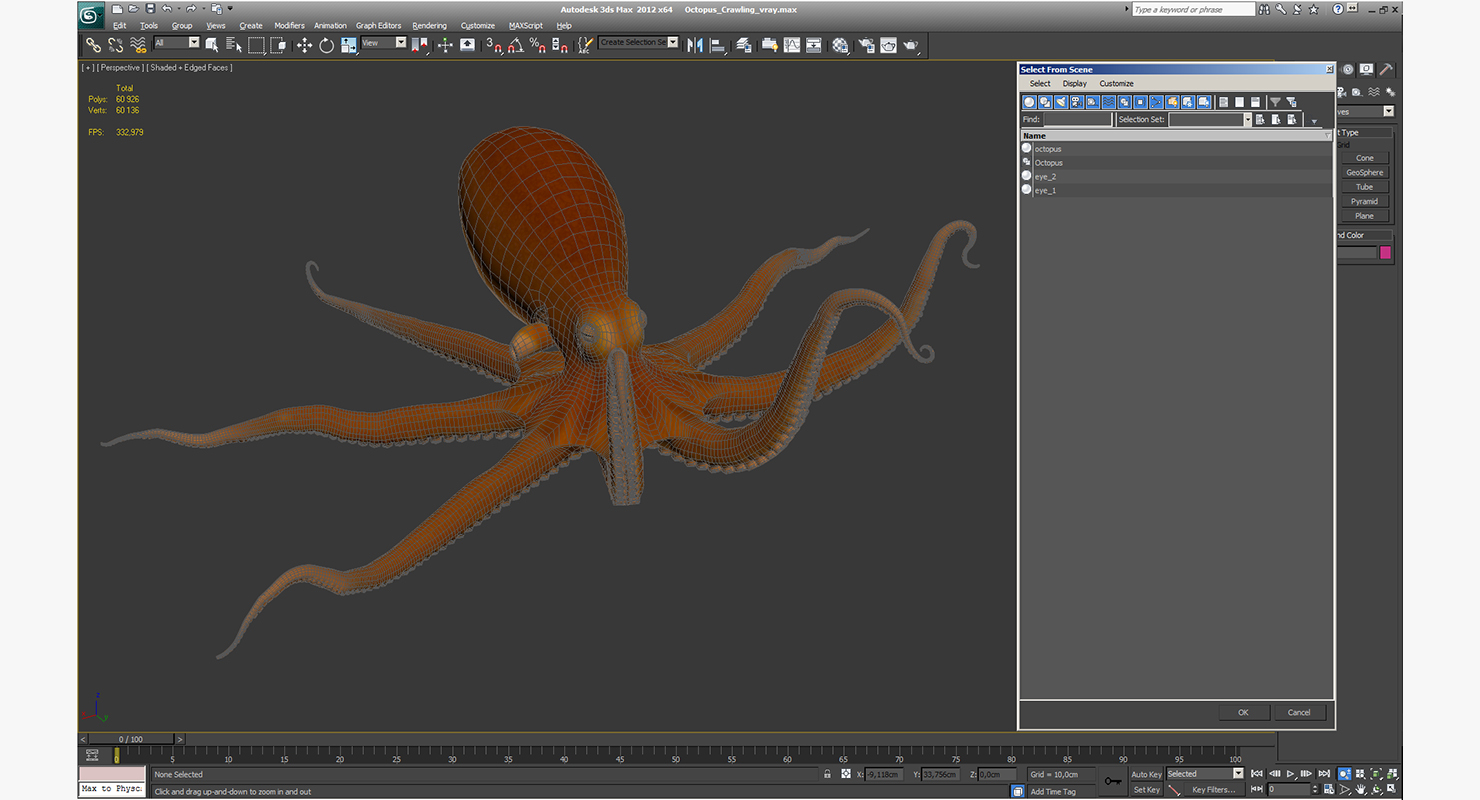1480x800 pixels.
Task: Expand the Selected key filter dropdown
Action: coord(1238,774)
